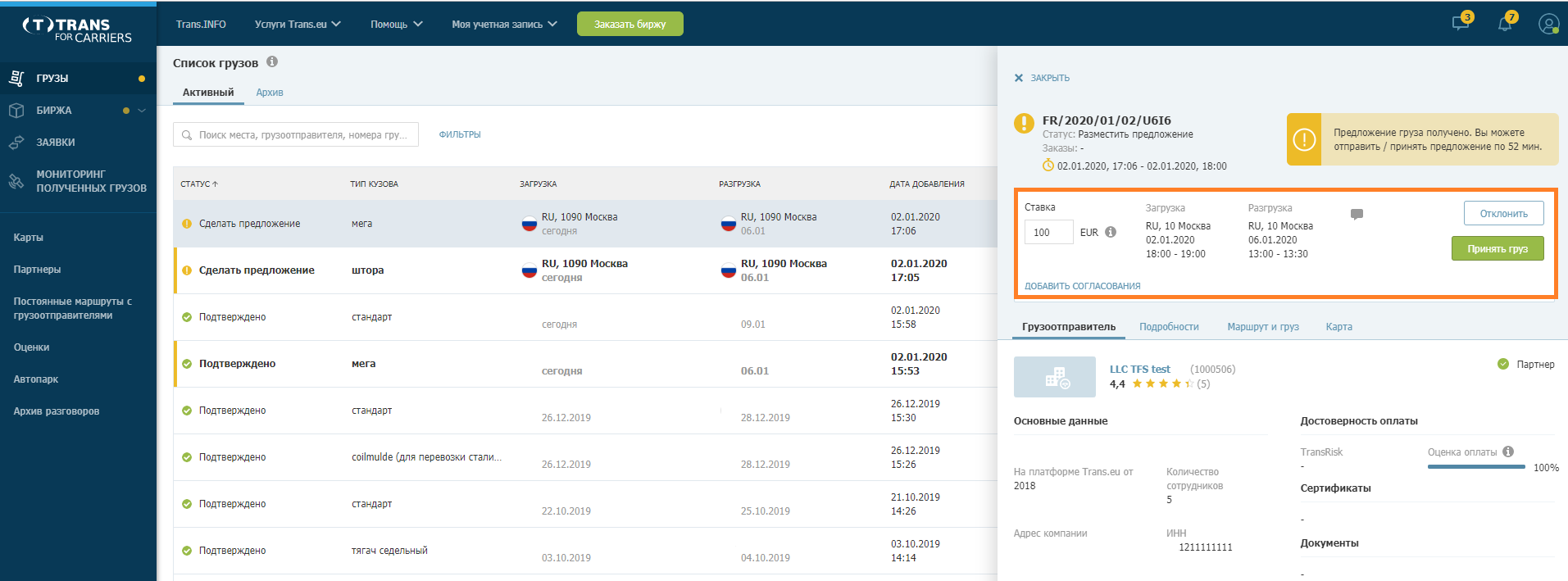Click the Отклонить button

(x=1503, y=213)
